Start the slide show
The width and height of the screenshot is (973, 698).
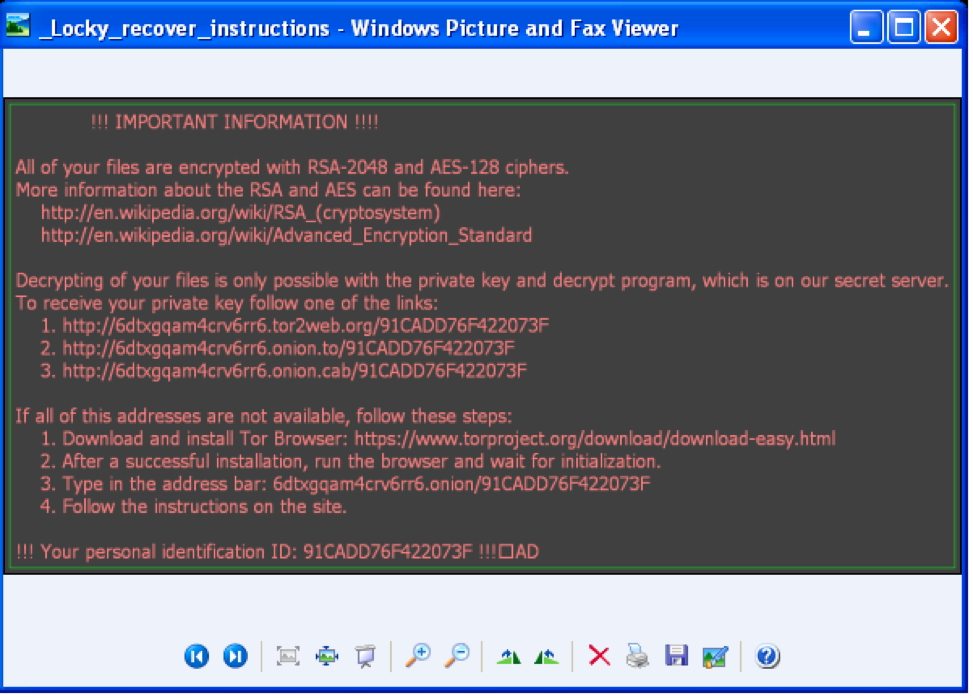365,656
